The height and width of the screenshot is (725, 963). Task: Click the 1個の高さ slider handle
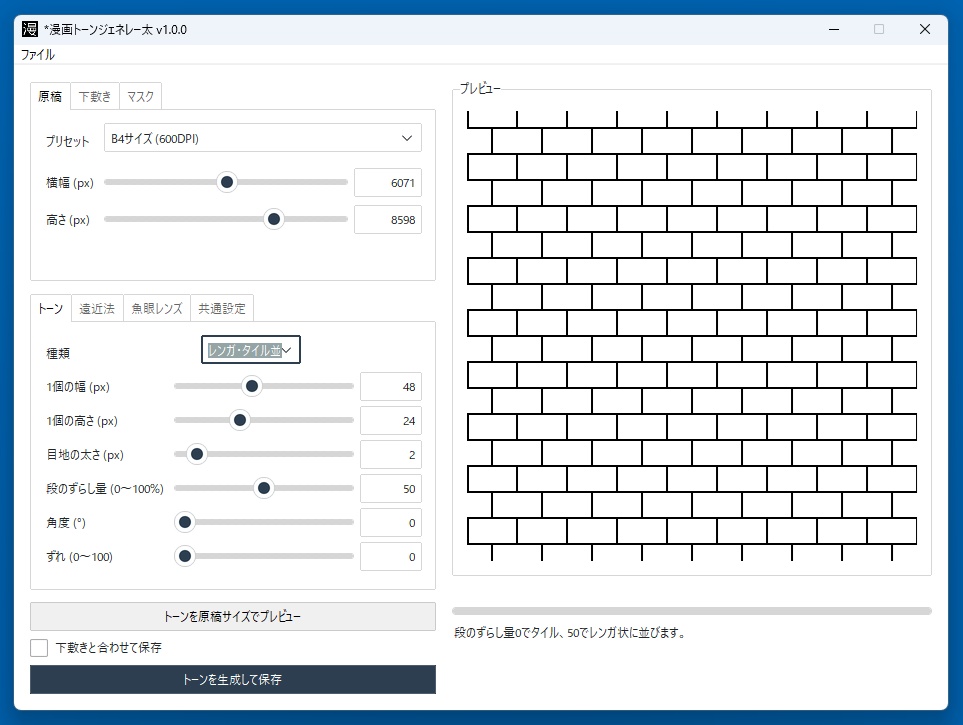[x=240, y=420]
